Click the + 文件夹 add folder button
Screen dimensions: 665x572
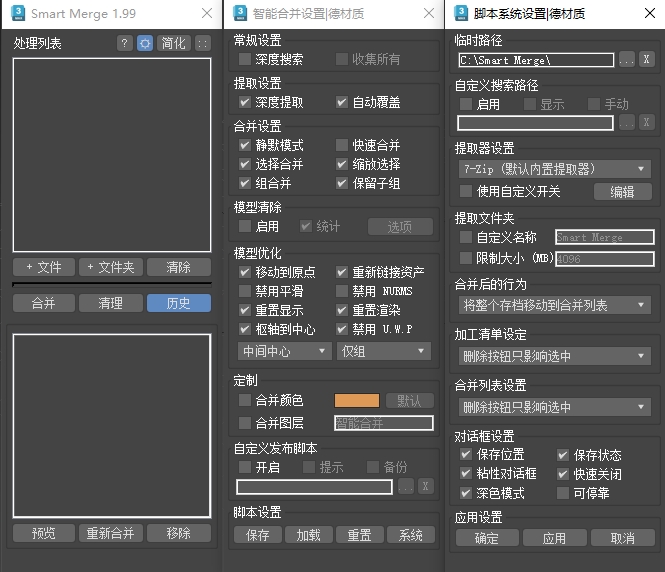click(x=111, y=267)
